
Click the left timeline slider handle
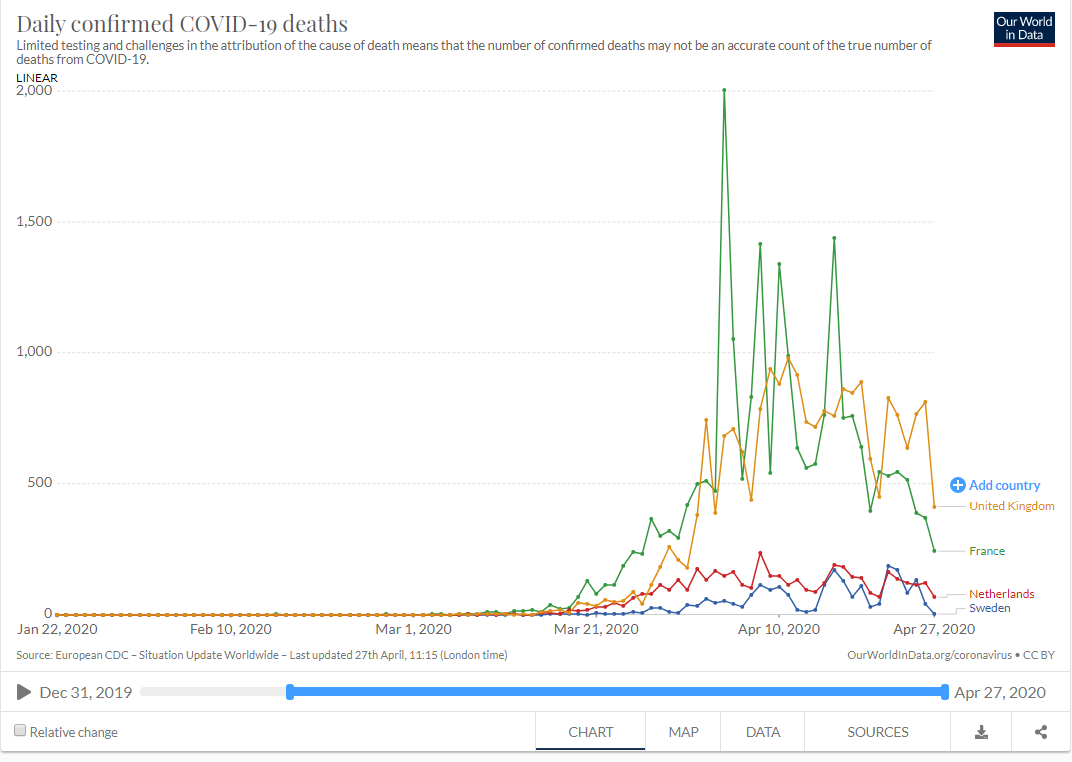[290, 692]
